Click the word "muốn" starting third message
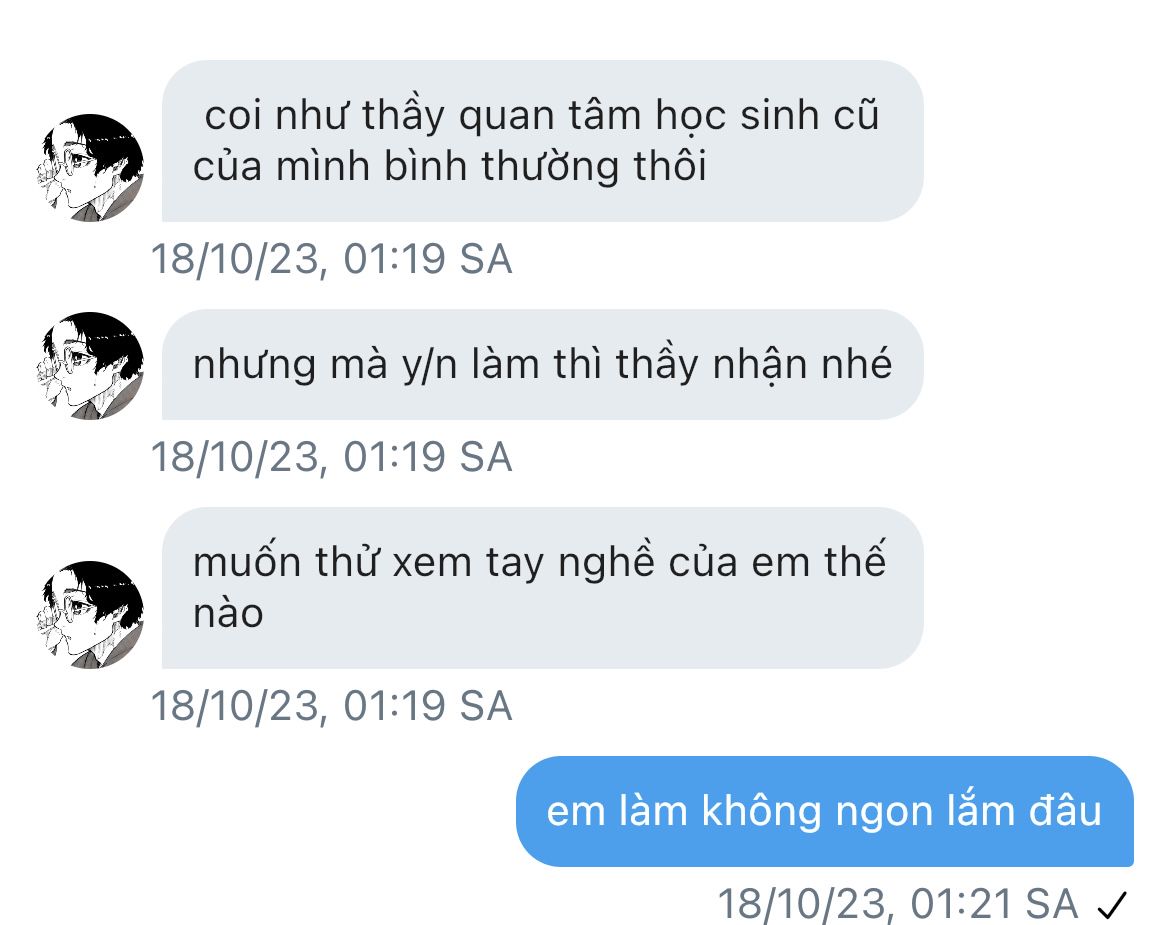Image resolution: width=1170 pixels, height=925 pixels. (x=247, y=561)
